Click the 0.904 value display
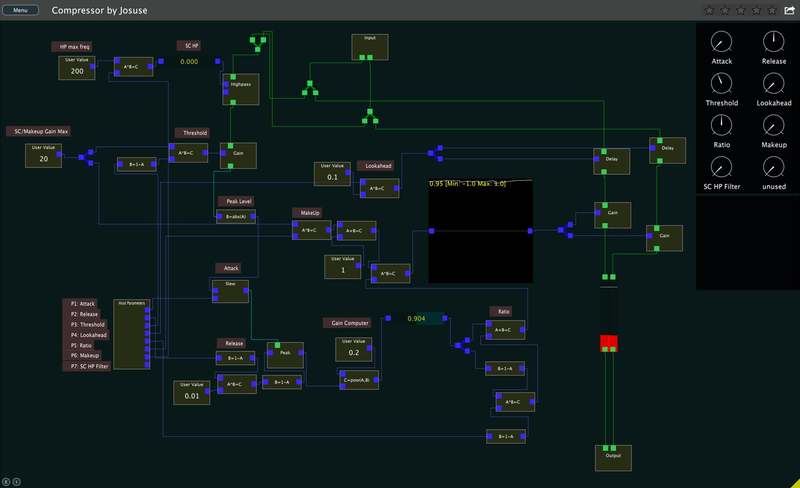The image size is (800, 488). pyautogui.click(x=417, y=319)
